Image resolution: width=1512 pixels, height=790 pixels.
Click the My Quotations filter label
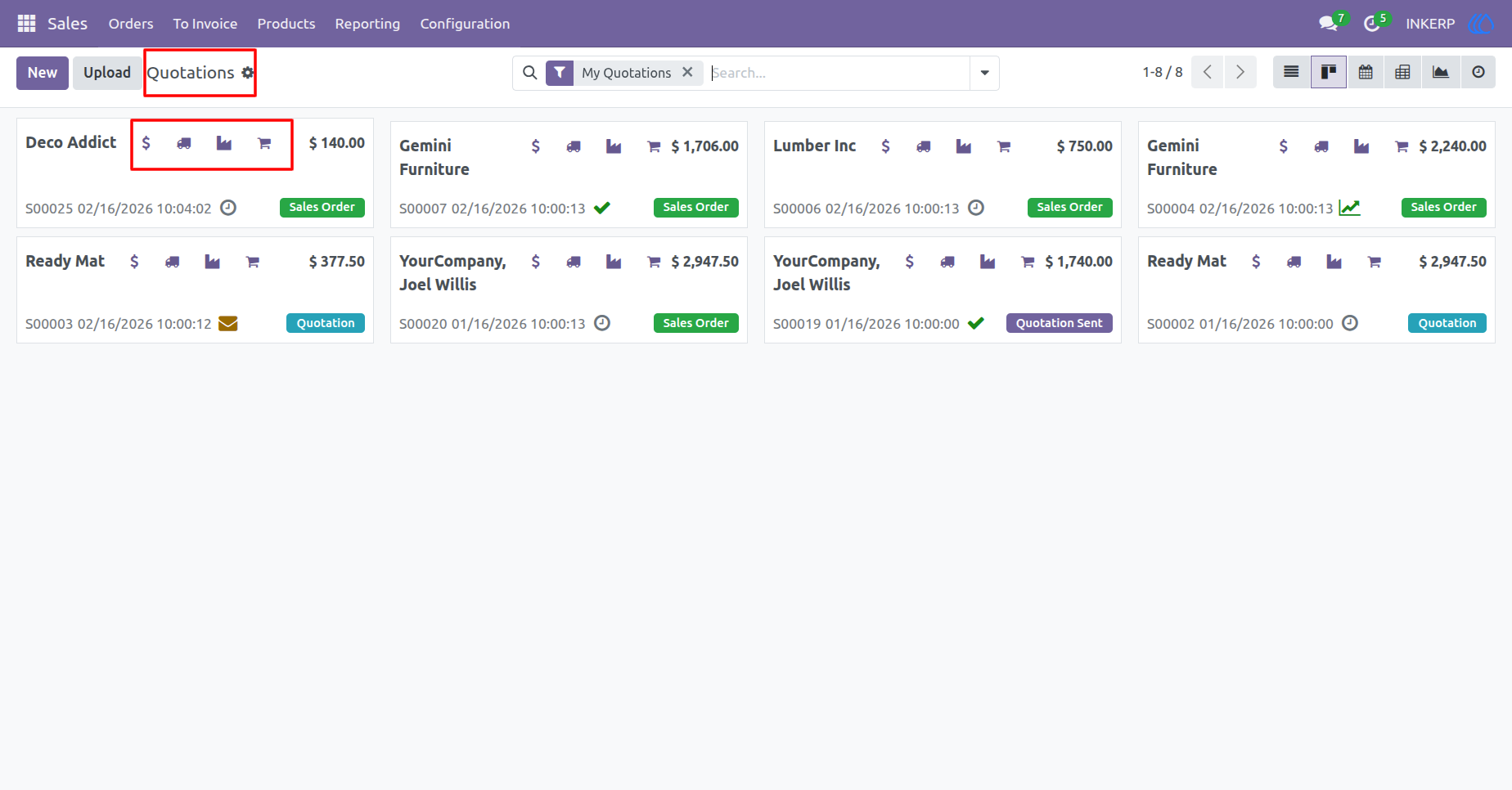(x=627, y=73)
